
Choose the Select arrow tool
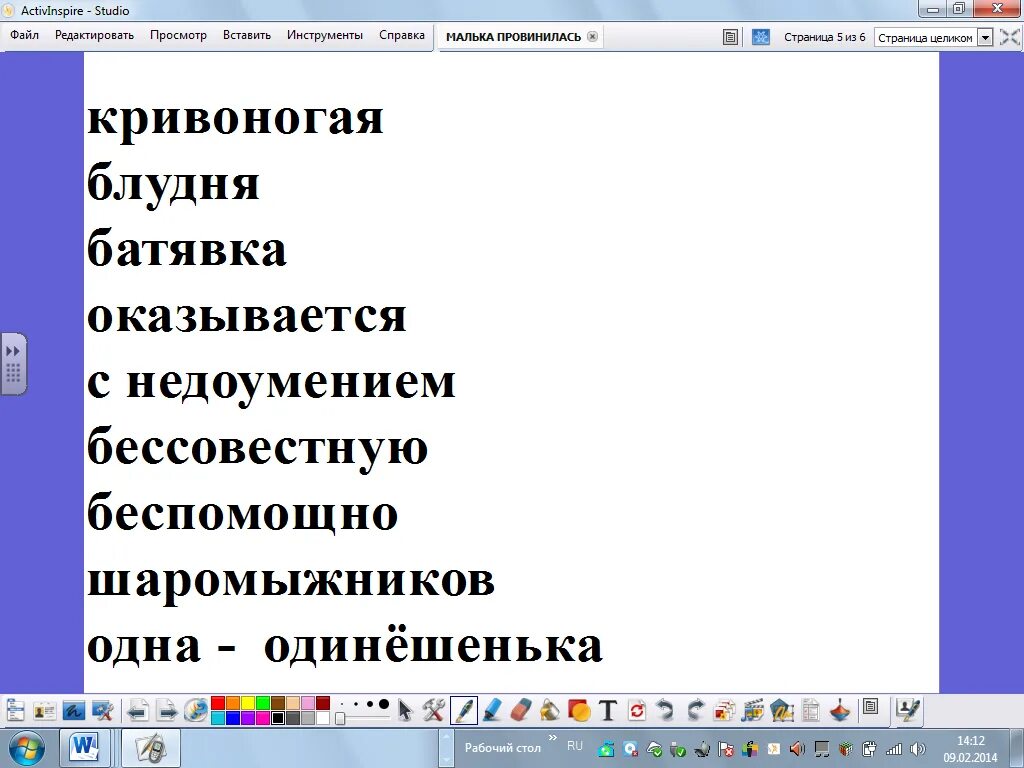click(x=405, y=710)
